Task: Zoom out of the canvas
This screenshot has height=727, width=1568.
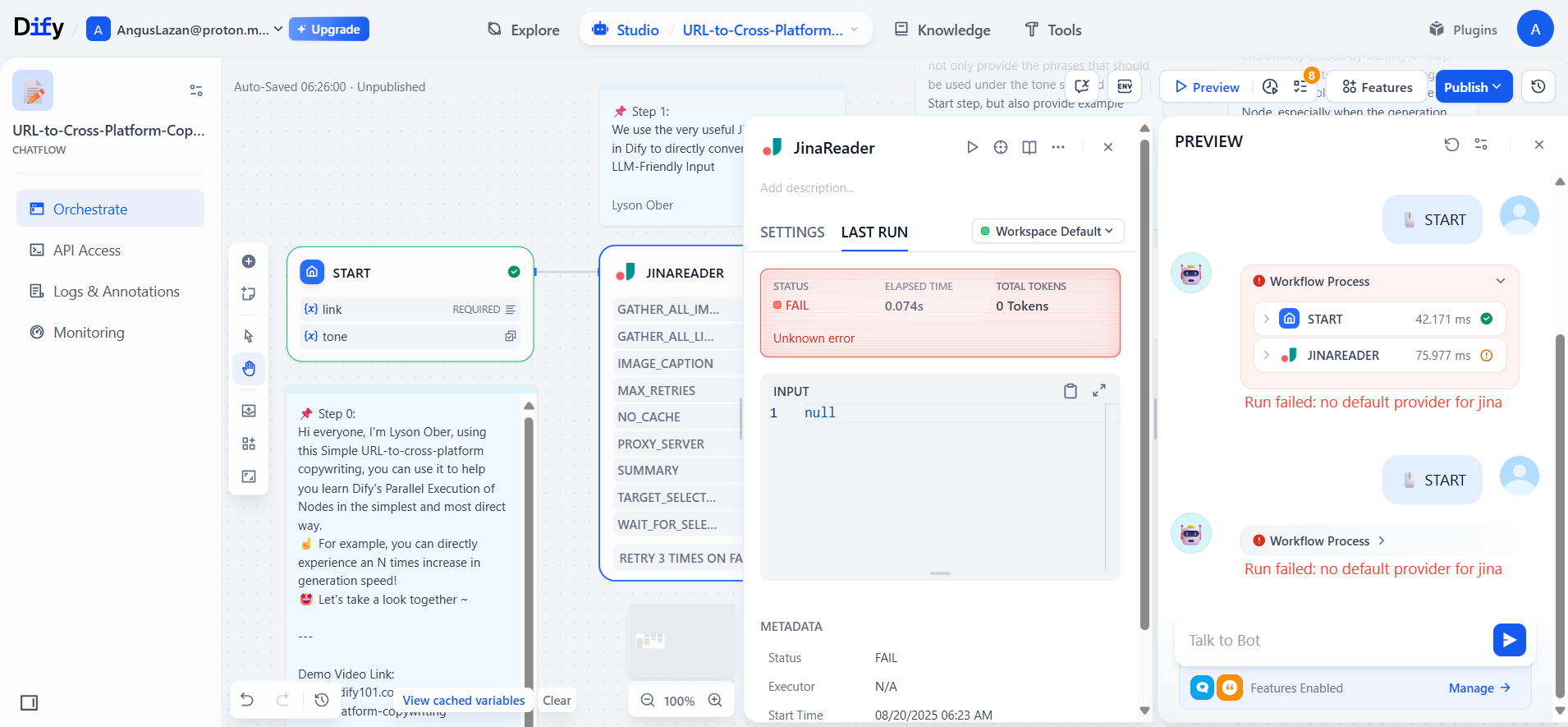Action: pos(648,701)
